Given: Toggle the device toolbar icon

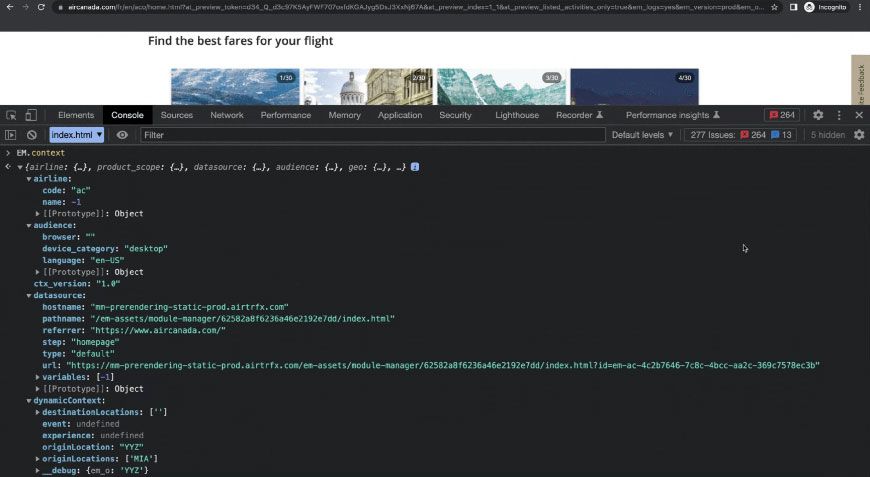Looking at the screenshot, I should (31, 115).
